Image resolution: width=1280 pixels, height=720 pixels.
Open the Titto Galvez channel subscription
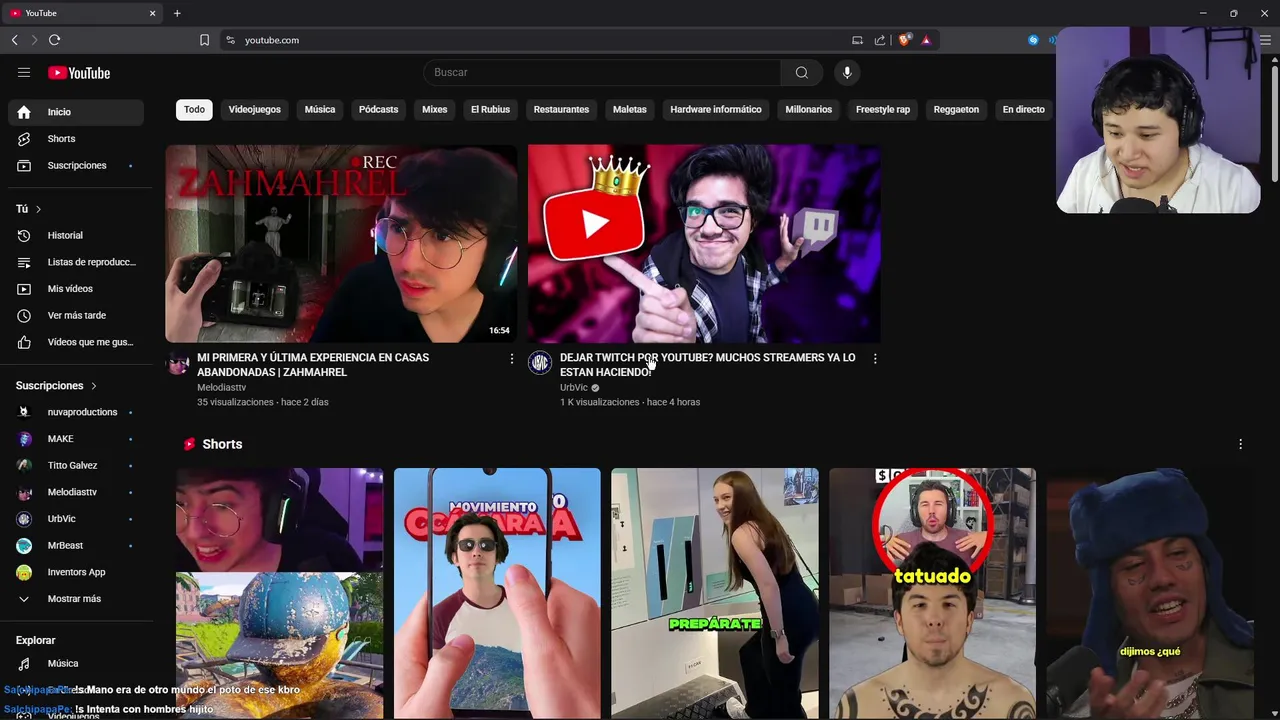76,465
